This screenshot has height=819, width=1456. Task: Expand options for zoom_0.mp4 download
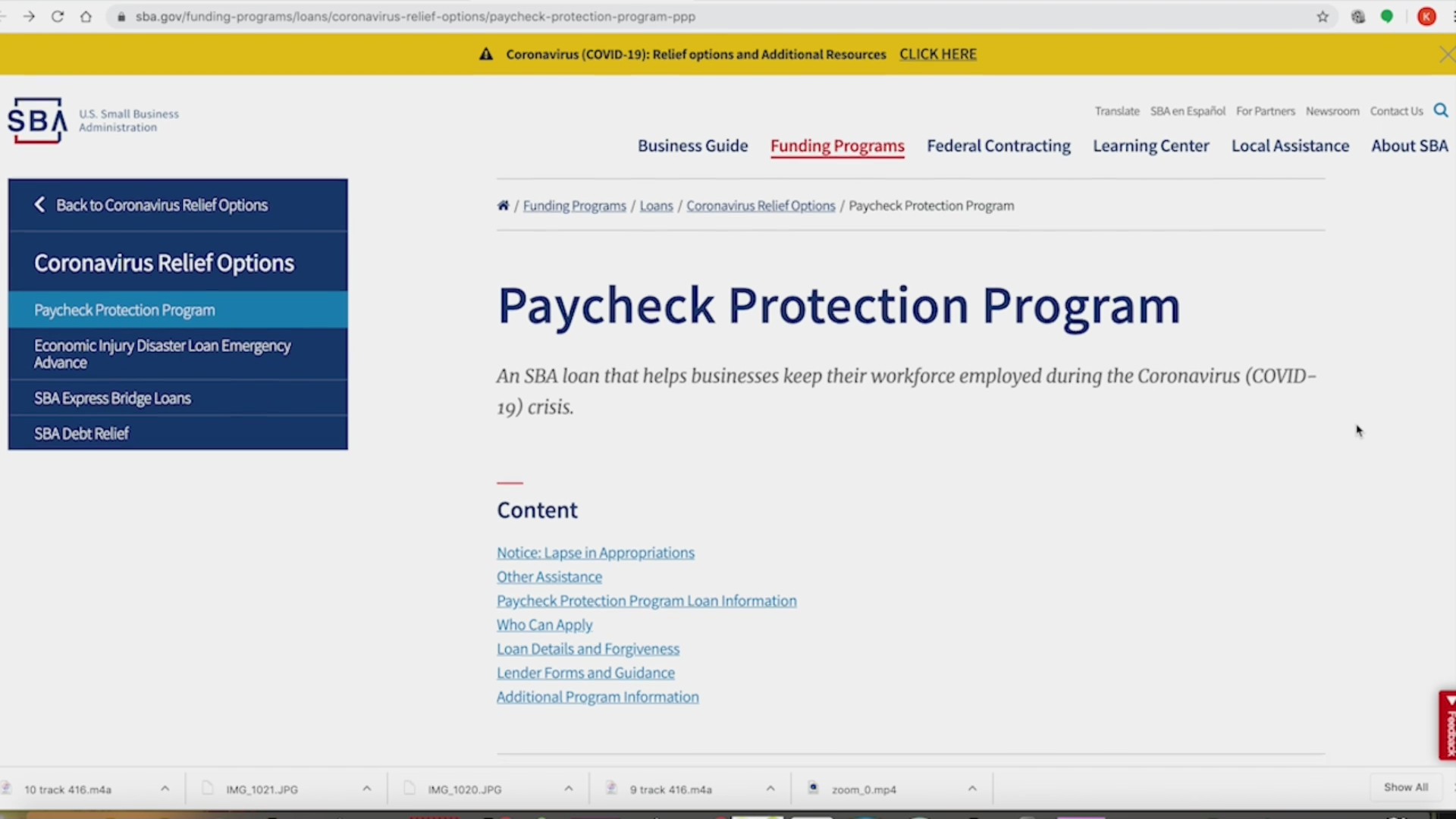point(971,789)
